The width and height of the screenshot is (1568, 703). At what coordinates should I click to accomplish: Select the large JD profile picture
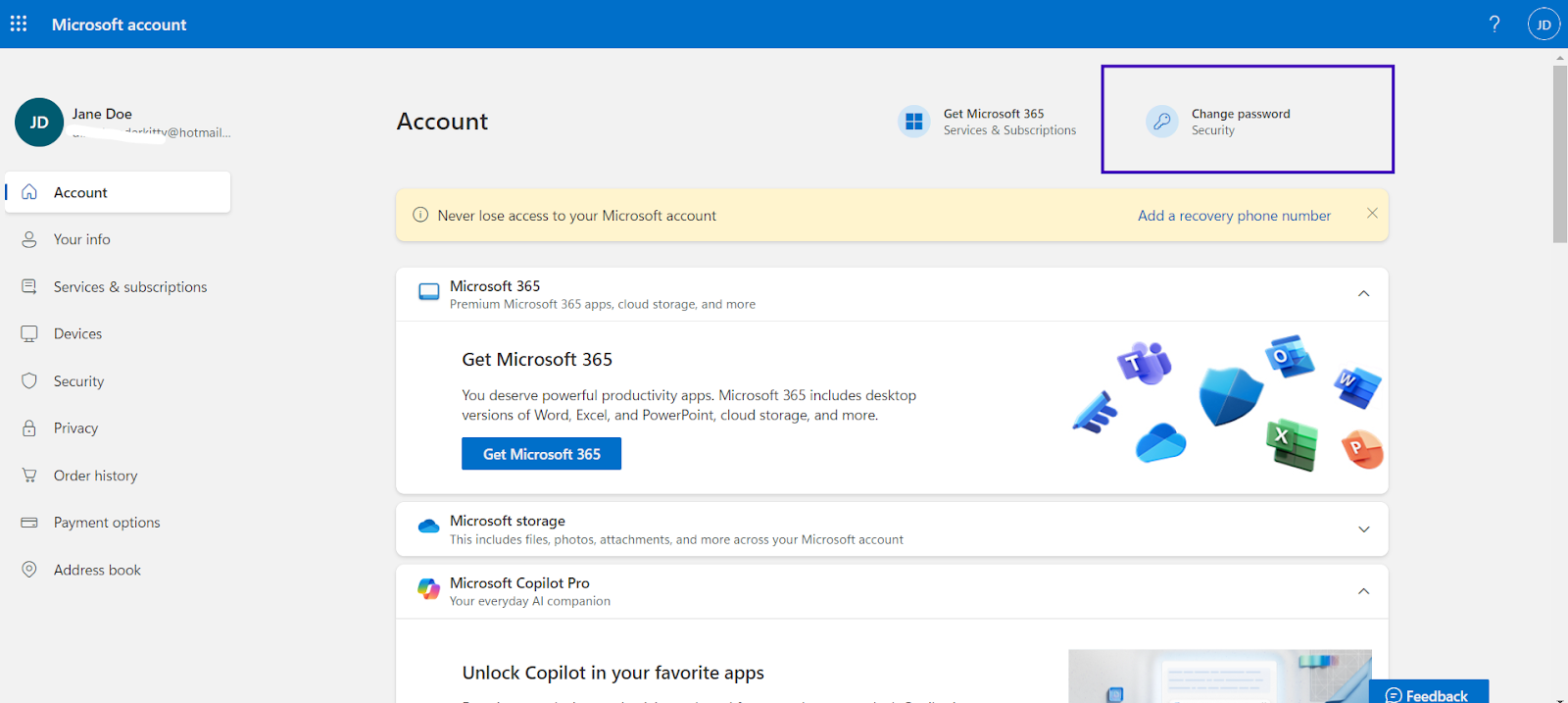click(39, 123)
